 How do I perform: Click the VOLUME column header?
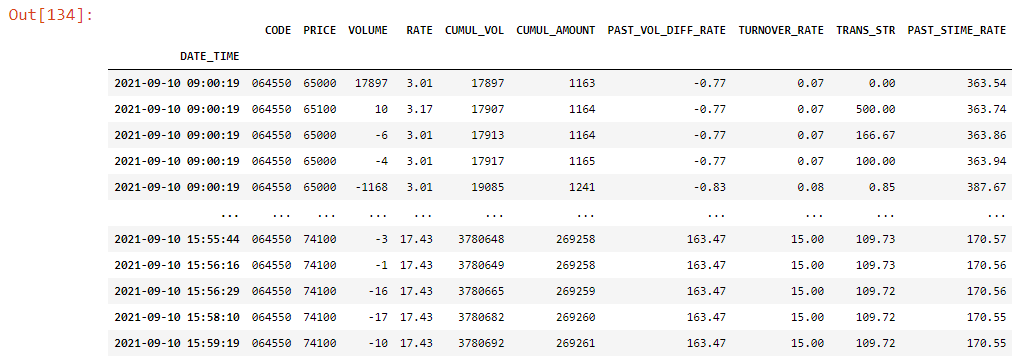[x=368, y=30]
